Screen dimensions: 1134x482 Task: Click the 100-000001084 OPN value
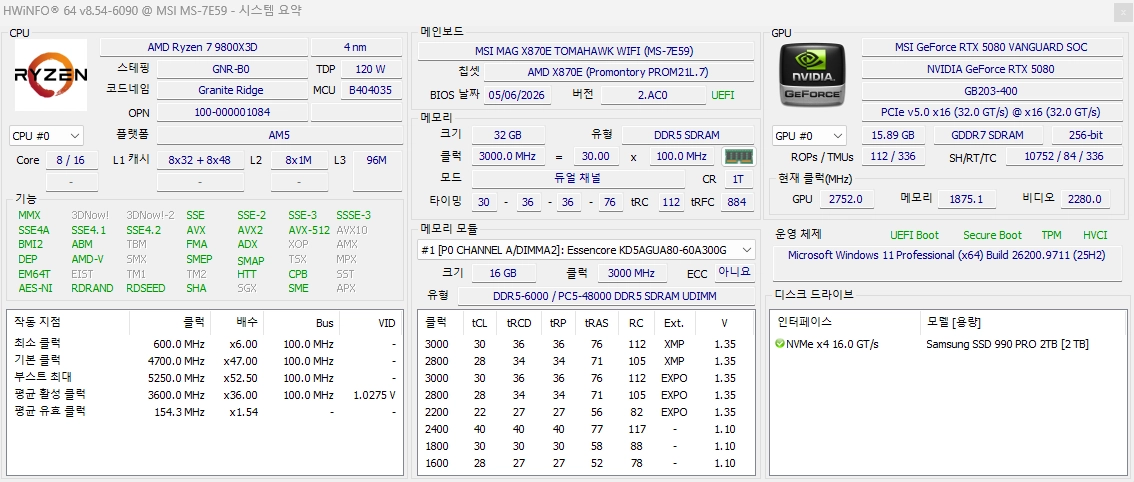231,112
